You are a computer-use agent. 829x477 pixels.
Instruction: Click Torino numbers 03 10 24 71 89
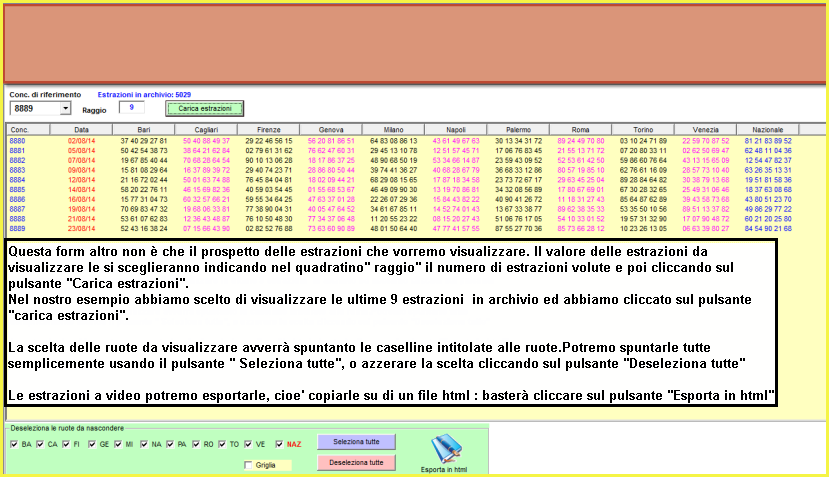[643, 141]
